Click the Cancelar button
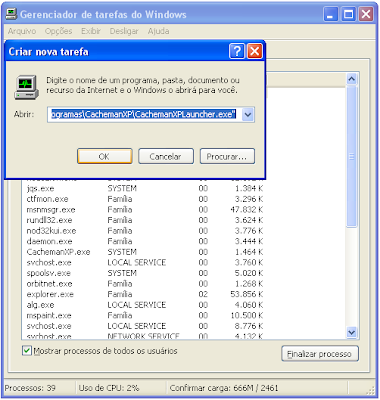Viewport: 380px width, 400px height. (166, 156)
